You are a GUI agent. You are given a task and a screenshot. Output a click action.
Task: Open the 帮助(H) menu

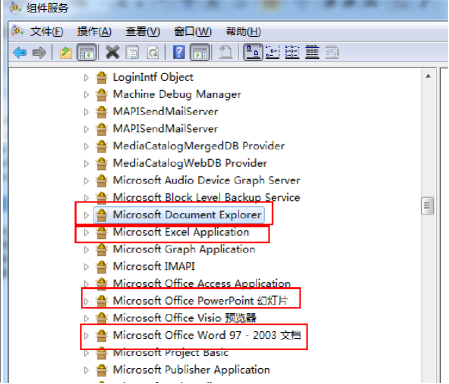click(x=243, y=32)
